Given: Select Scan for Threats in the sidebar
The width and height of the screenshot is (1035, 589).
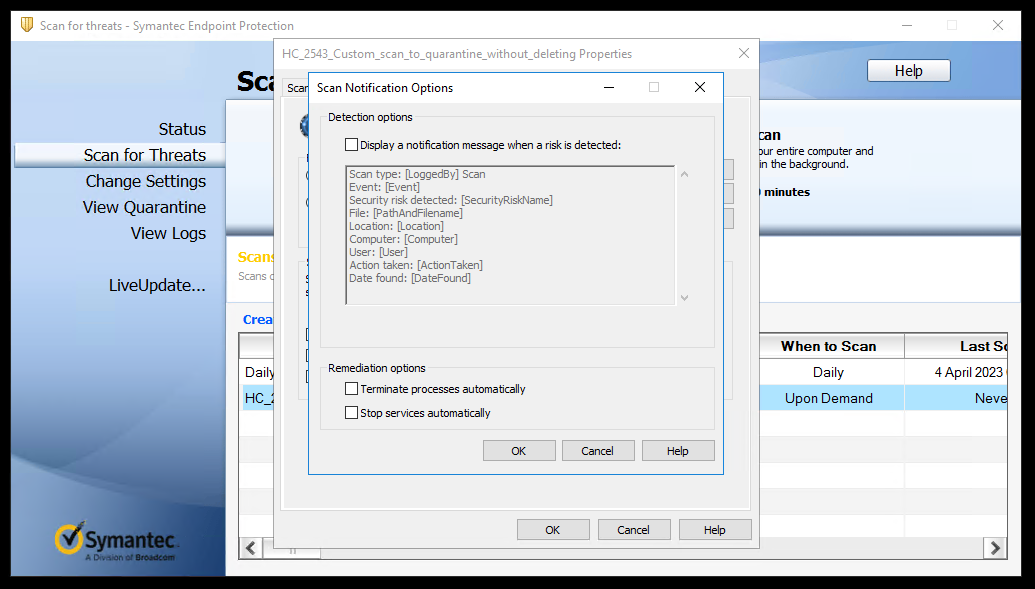Looking at the screenshot, I should pyautogui.click(x=143, y=155).
